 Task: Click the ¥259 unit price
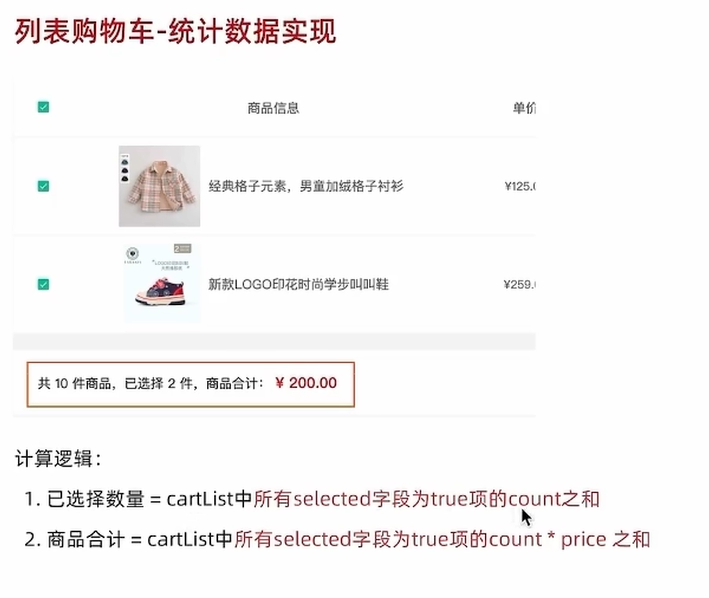click(520, 284)
